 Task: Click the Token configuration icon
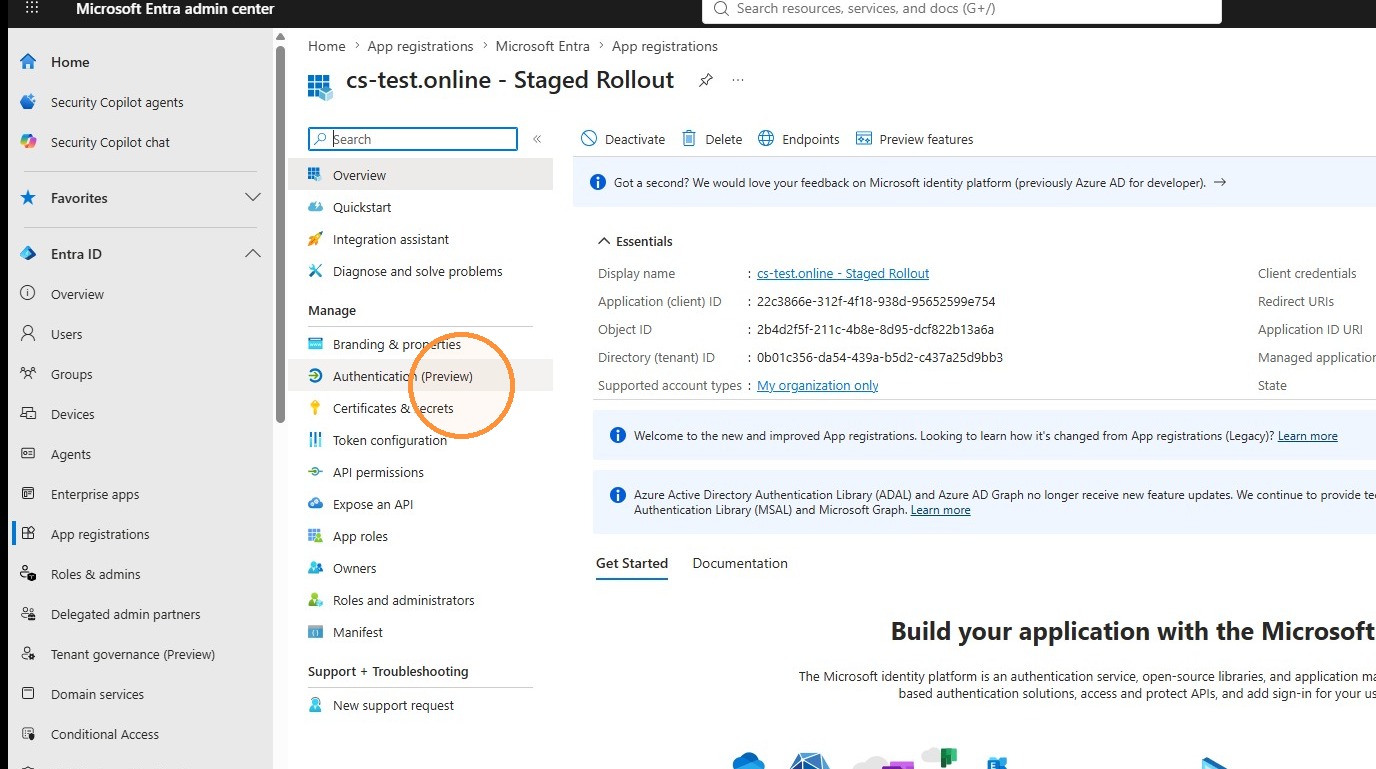[316, 440]
